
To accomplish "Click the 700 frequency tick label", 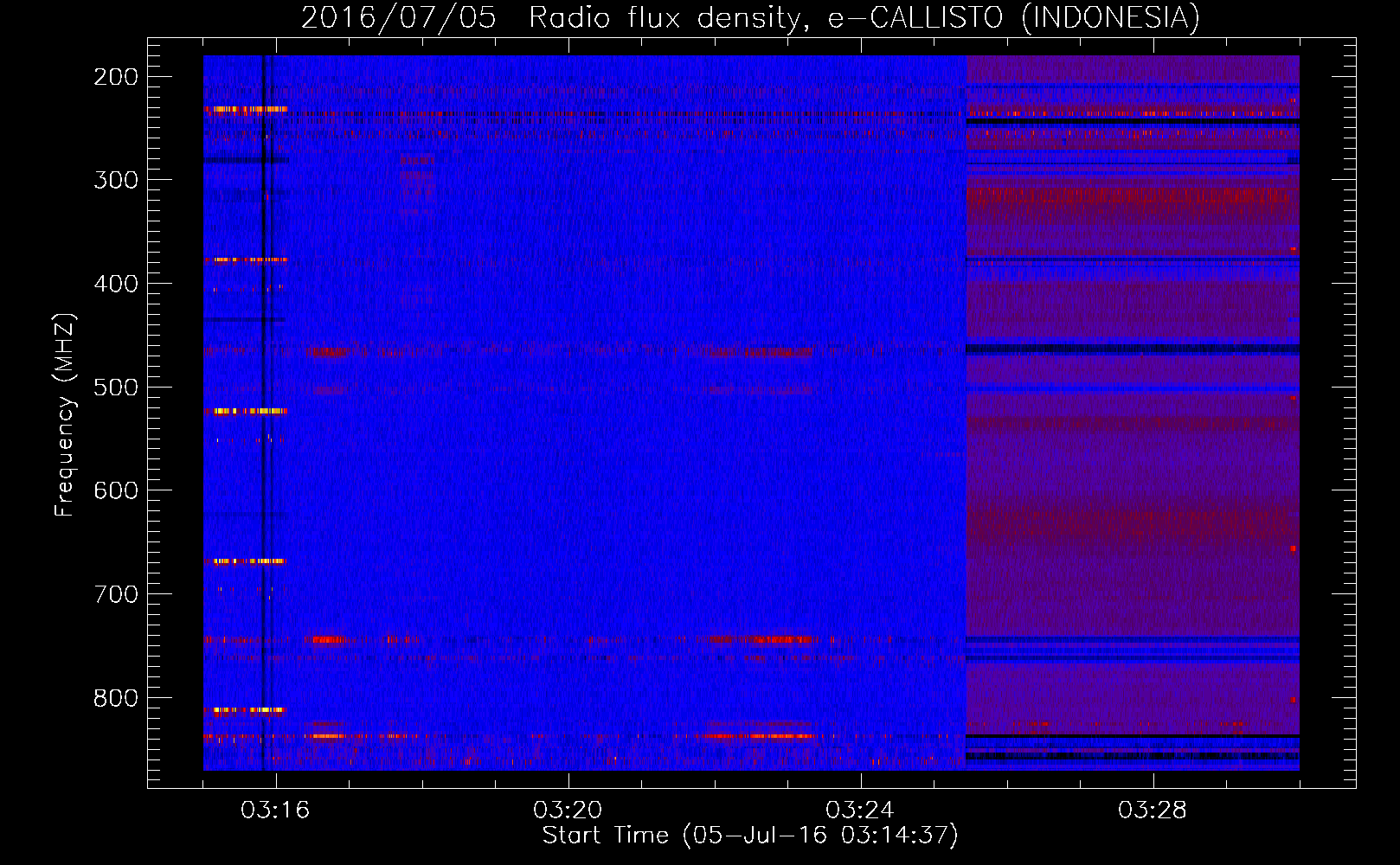I will [116, 594].
